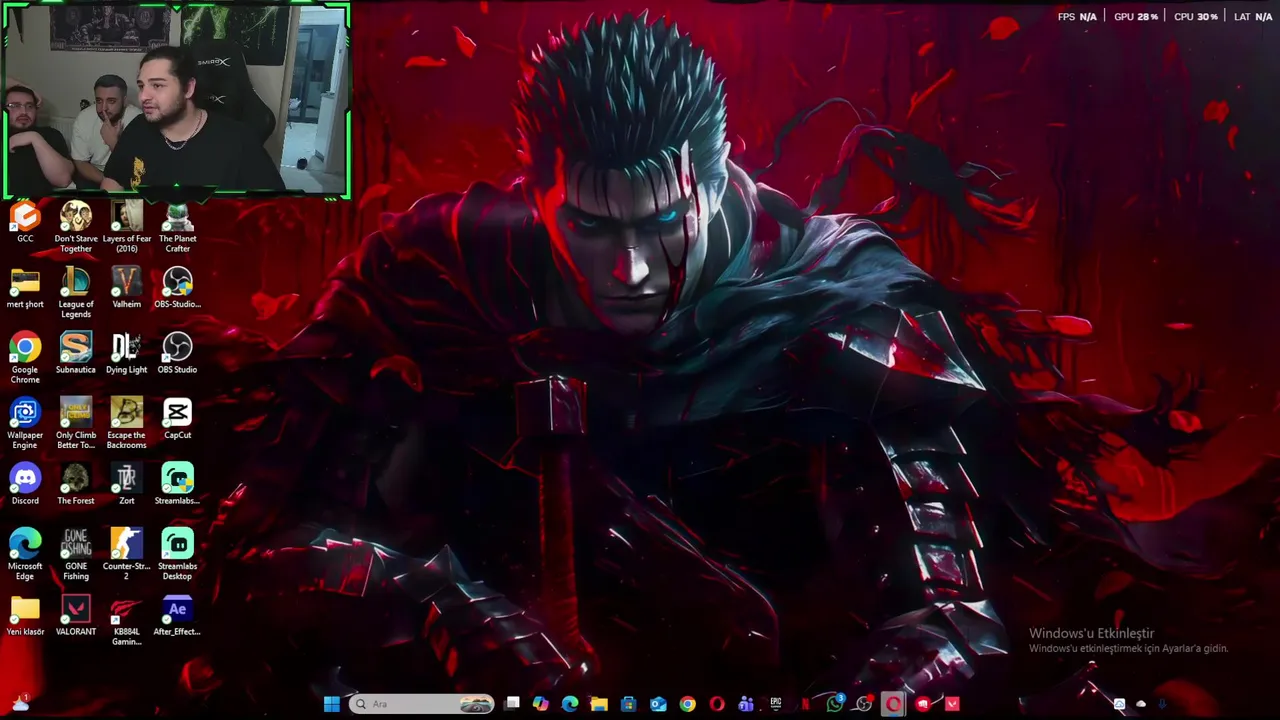Viewport: 1280px width, 720px height.
Task: Select The Planet Crafter desktop icon
Action: tap(177, 227)
